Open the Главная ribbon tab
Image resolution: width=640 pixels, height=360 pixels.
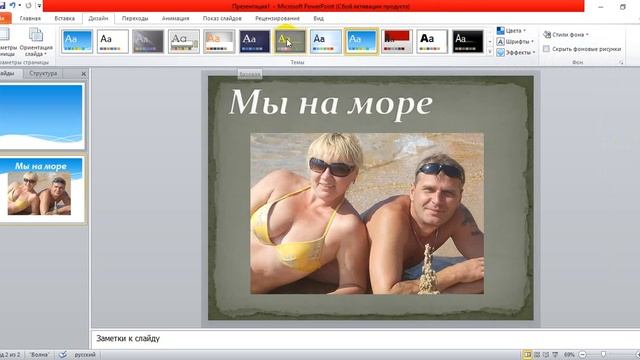pyautogui.click(x=30, y=18)
